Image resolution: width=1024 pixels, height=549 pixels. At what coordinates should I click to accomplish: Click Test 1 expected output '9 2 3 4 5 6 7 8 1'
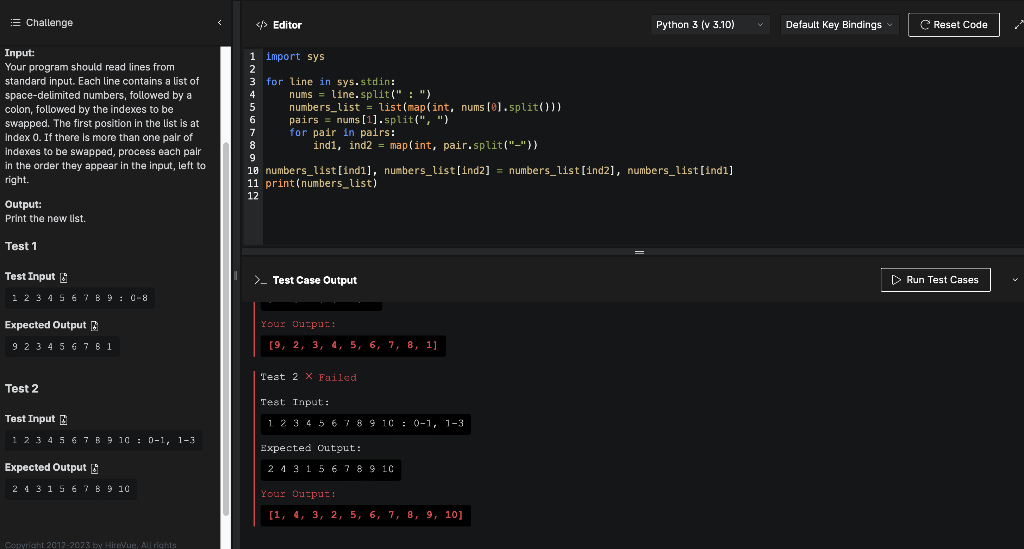[62, 347]
